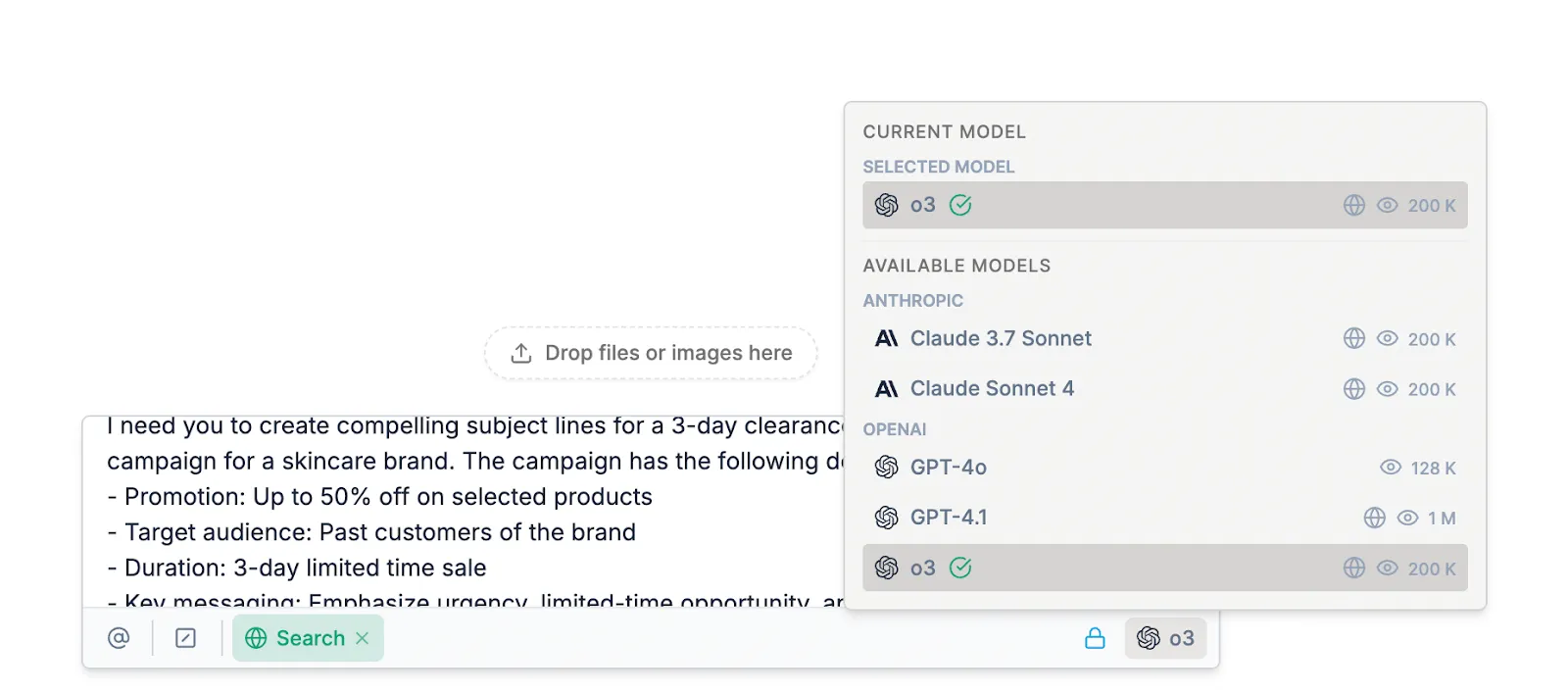Click the 1 M context label
The width and height of the screenshot is (1568, 693).
tap(1442, 519)
